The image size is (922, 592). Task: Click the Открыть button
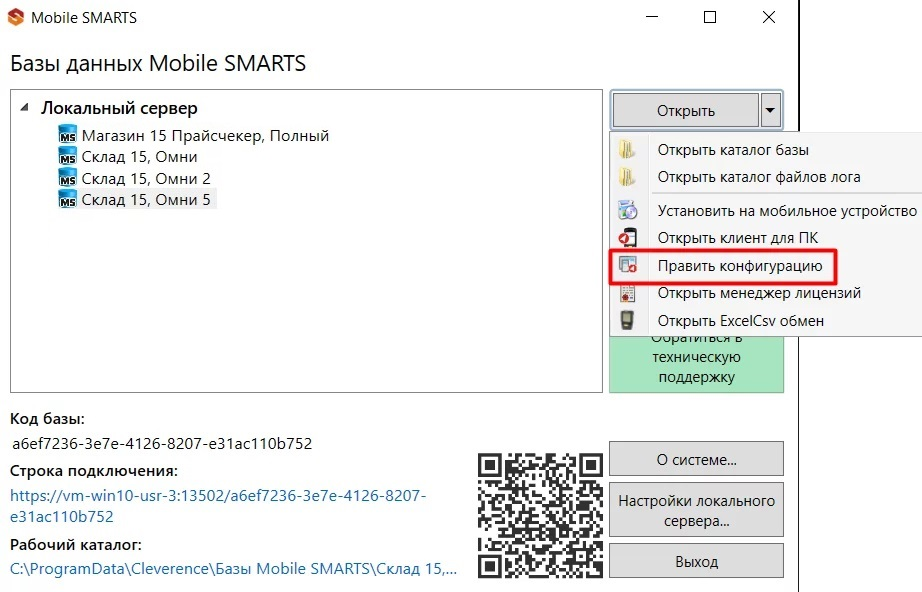[x=686, y=110]
